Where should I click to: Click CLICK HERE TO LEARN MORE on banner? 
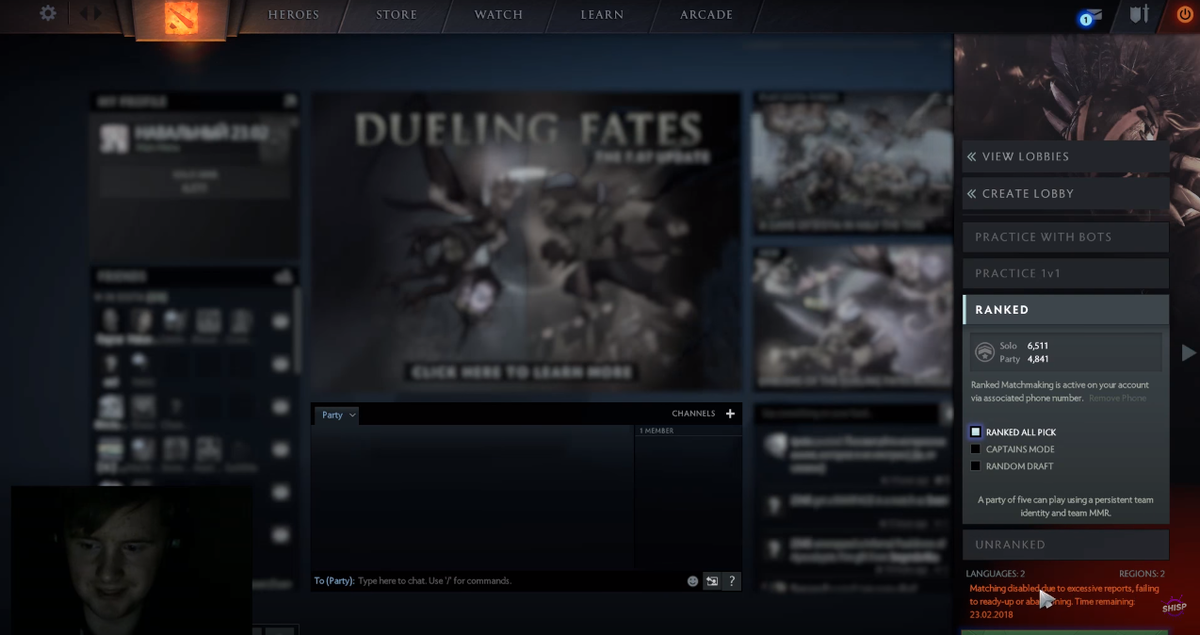[522, 372]
